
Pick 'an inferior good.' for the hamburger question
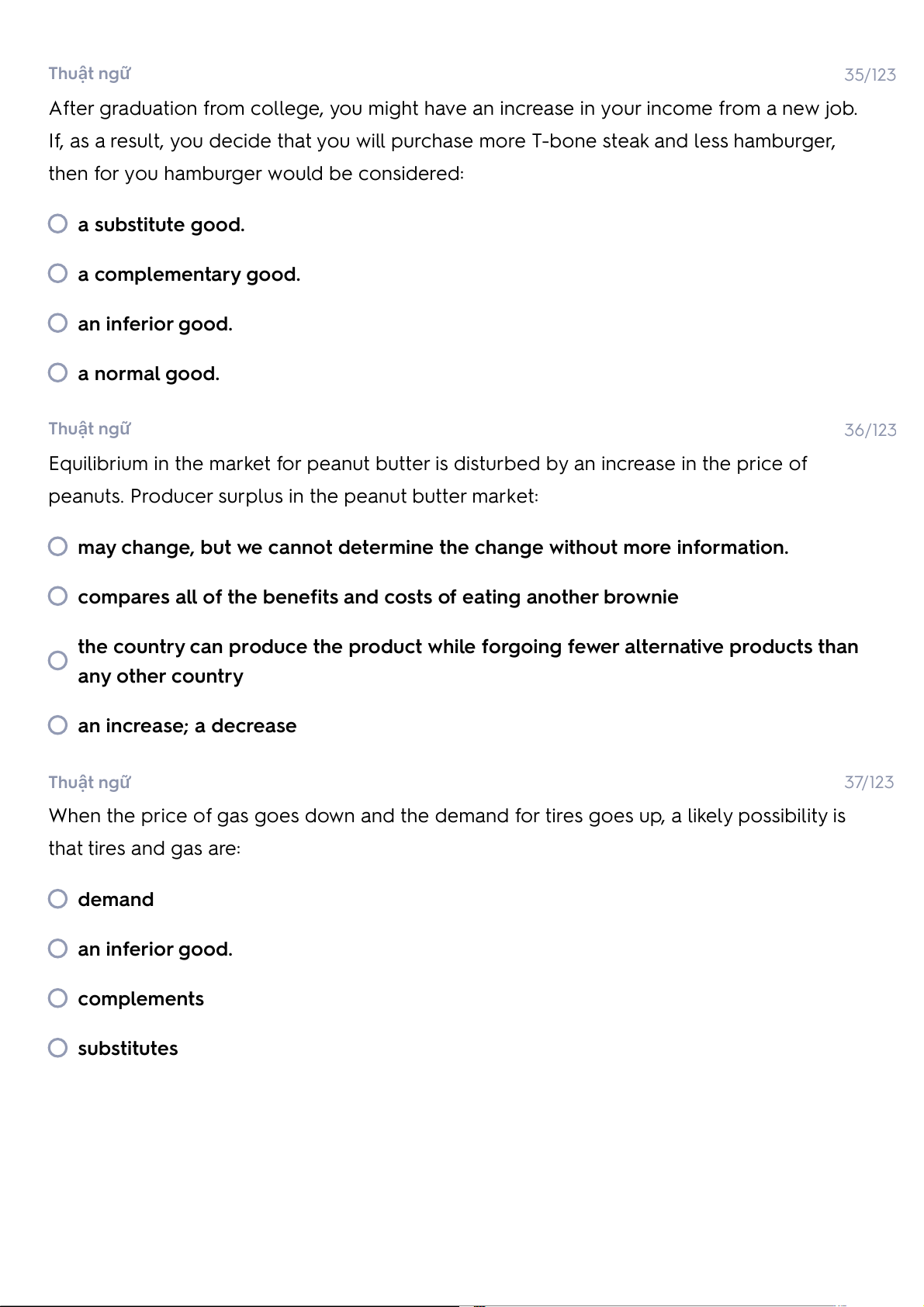tap(58, 323)
